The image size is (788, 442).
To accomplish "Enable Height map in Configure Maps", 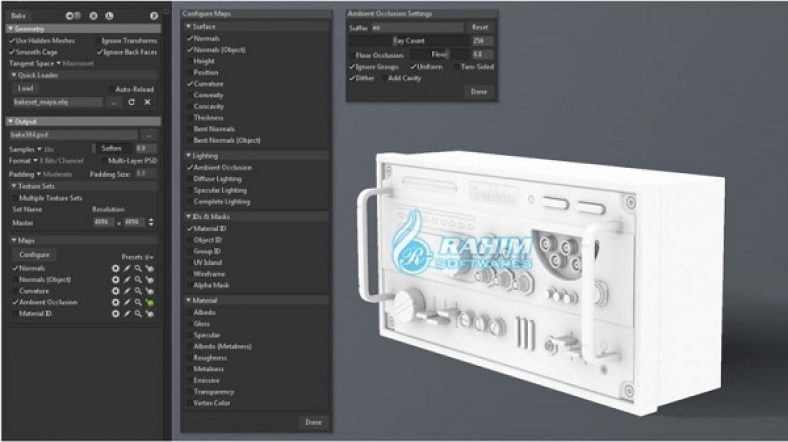I will click(190, 61).
